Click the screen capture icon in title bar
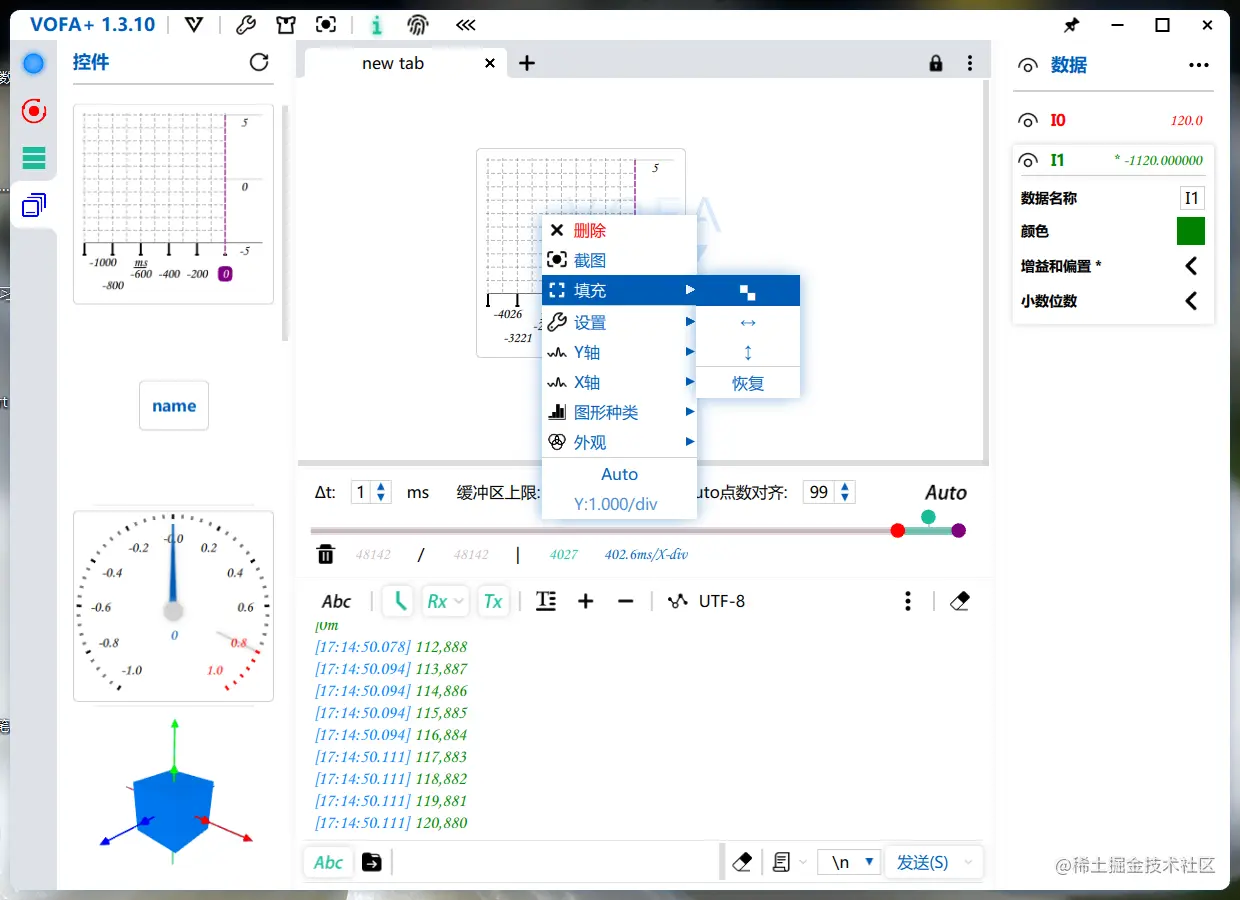Screen dimensions: 1240x900 point(326,24)
